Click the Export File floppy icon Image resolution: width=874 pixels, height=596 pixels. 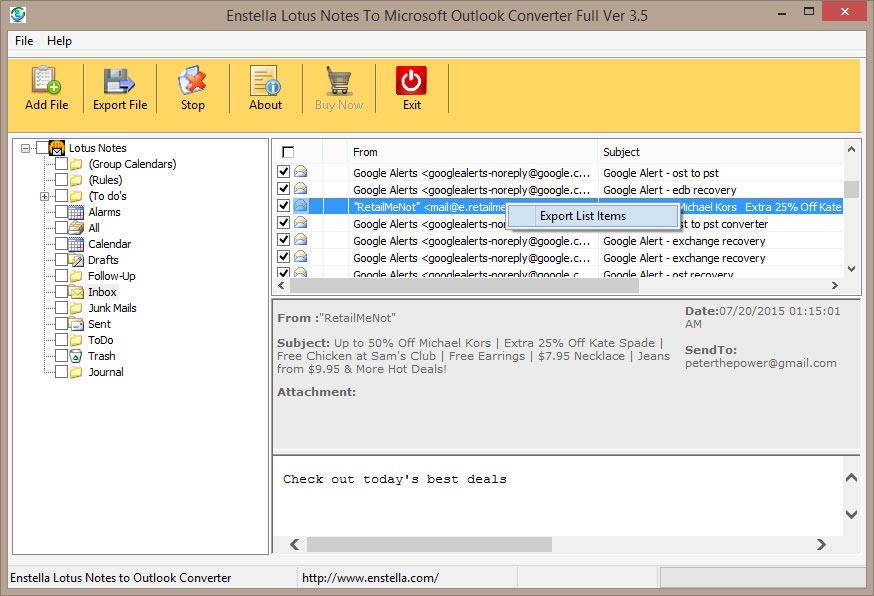[x=120, y=82]
